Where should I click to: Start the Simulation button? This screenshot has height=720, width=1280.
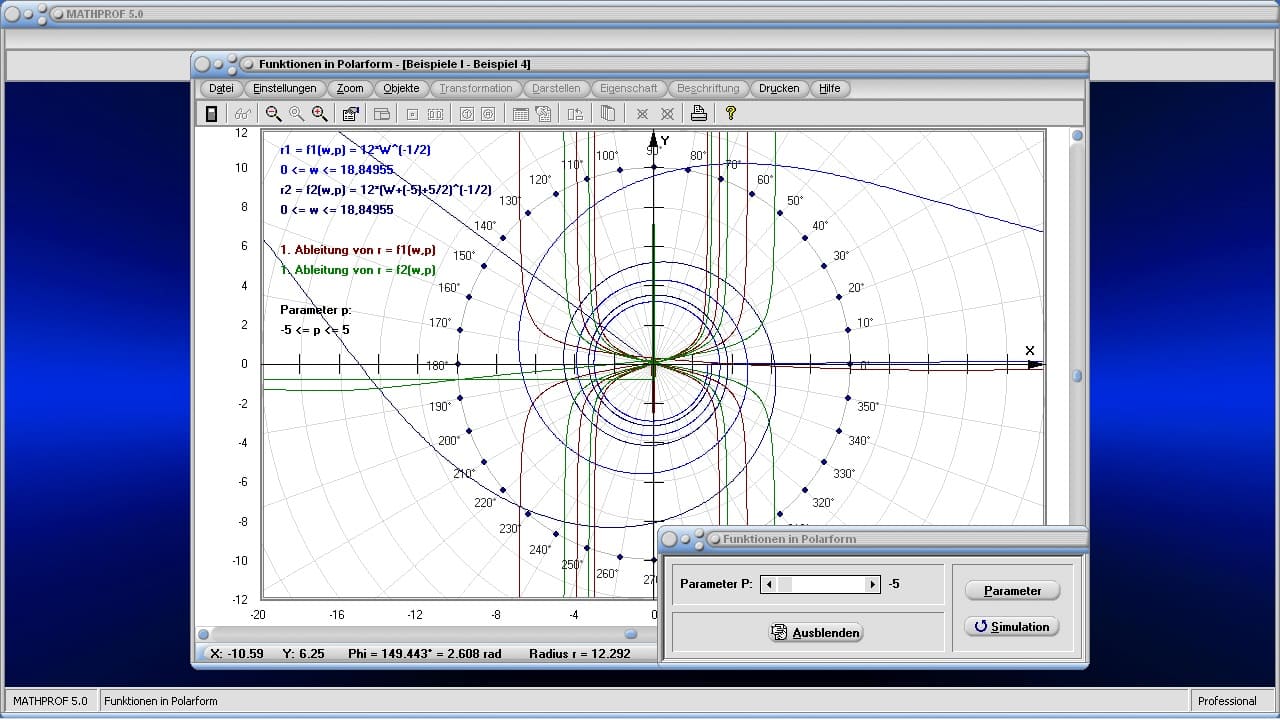click(1012, 627)
